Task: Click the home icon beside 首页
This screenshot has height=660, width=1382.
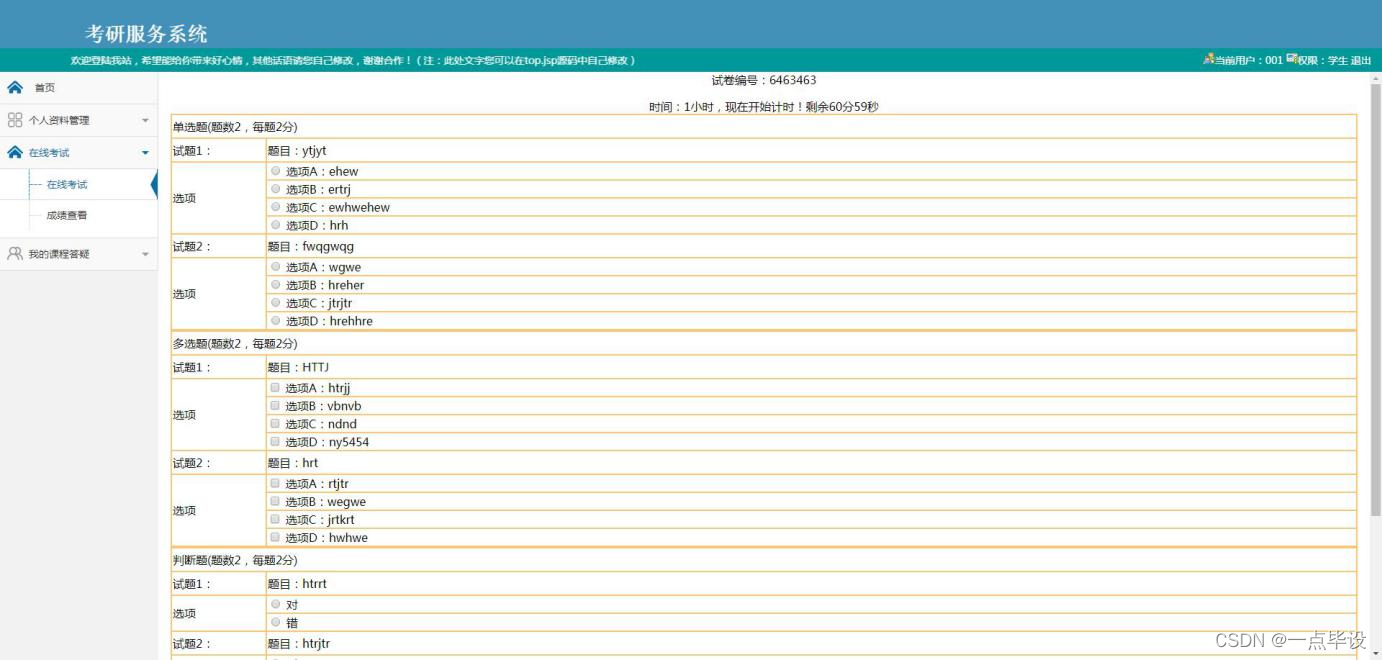Action: click(15, 88)
